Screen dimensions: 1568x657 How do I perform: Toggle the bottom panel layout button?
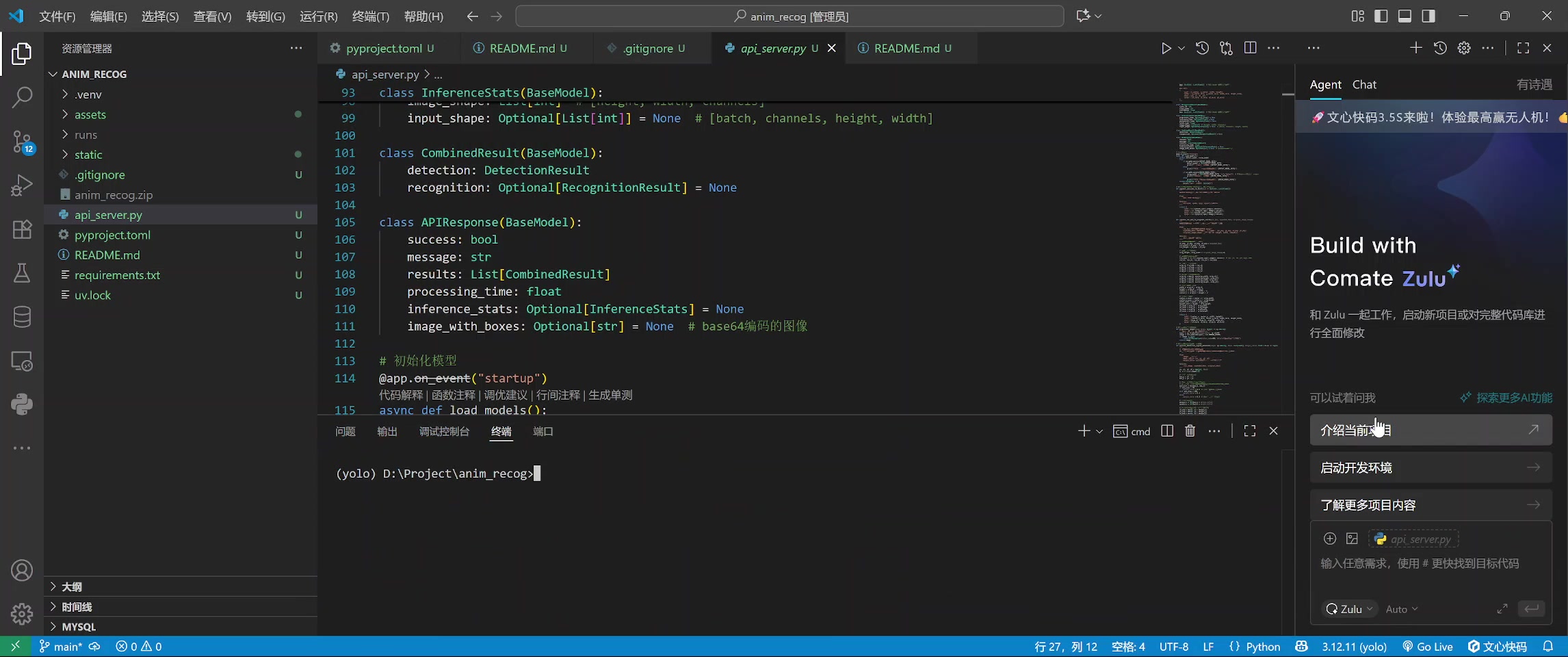1404,16
